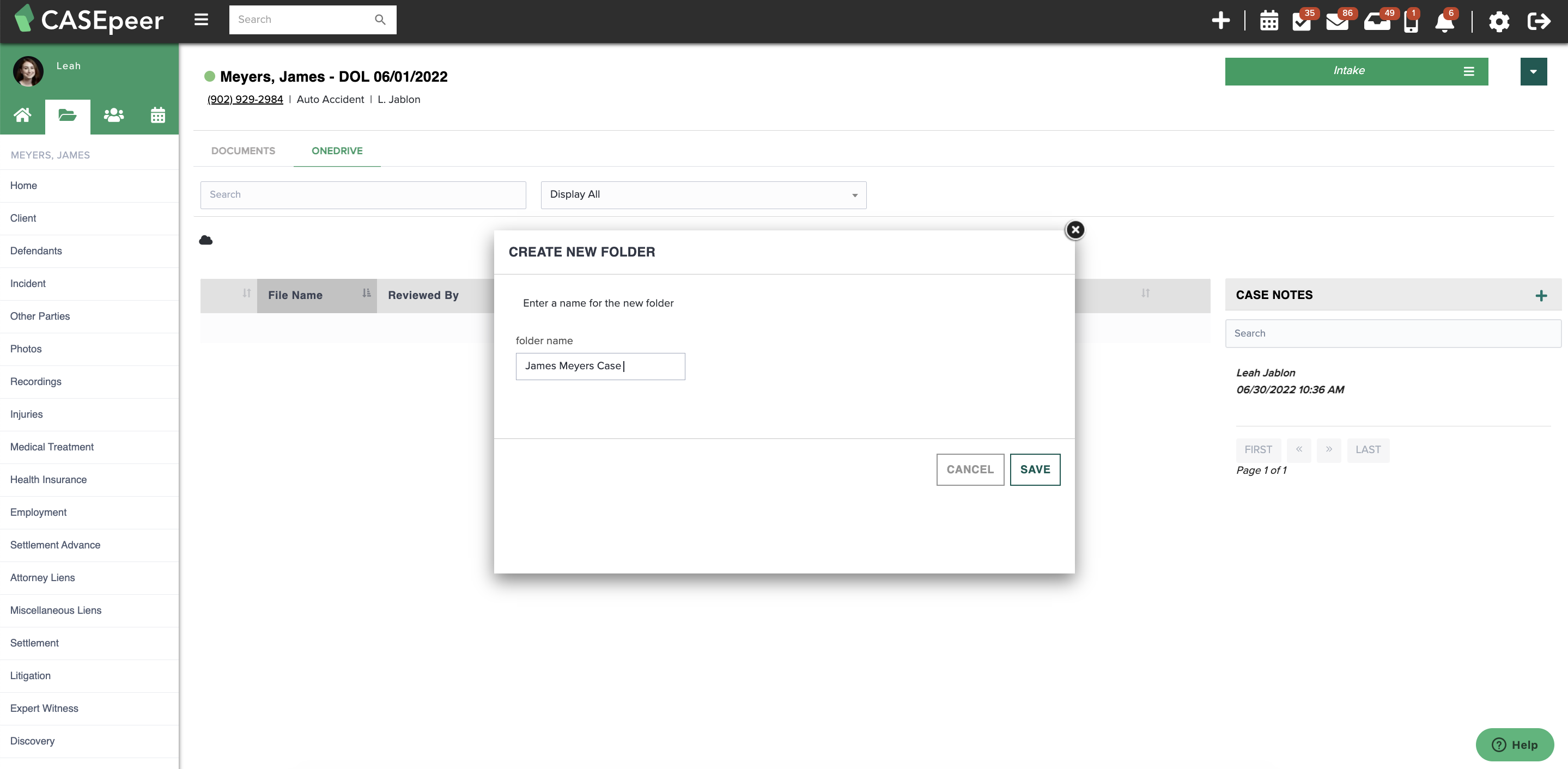This screenshot has height=769, width=1568.
Task: Sort the table by File Name column
Action: tap(295, 295)
